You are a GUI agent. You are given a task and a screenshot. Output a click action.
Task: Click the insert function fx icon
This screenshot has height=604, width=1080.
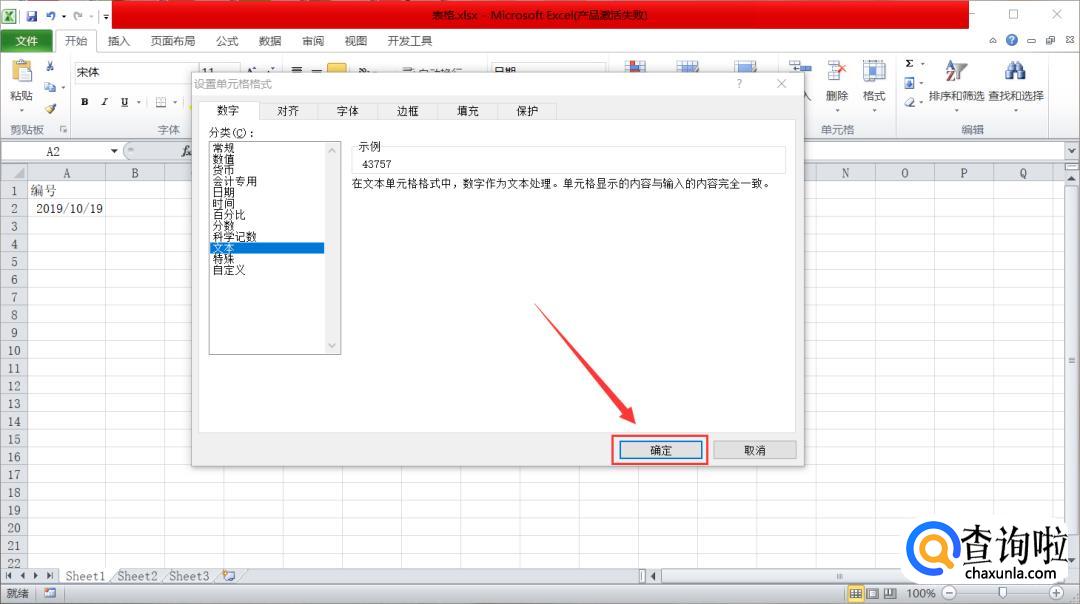[x=186, y=151]
